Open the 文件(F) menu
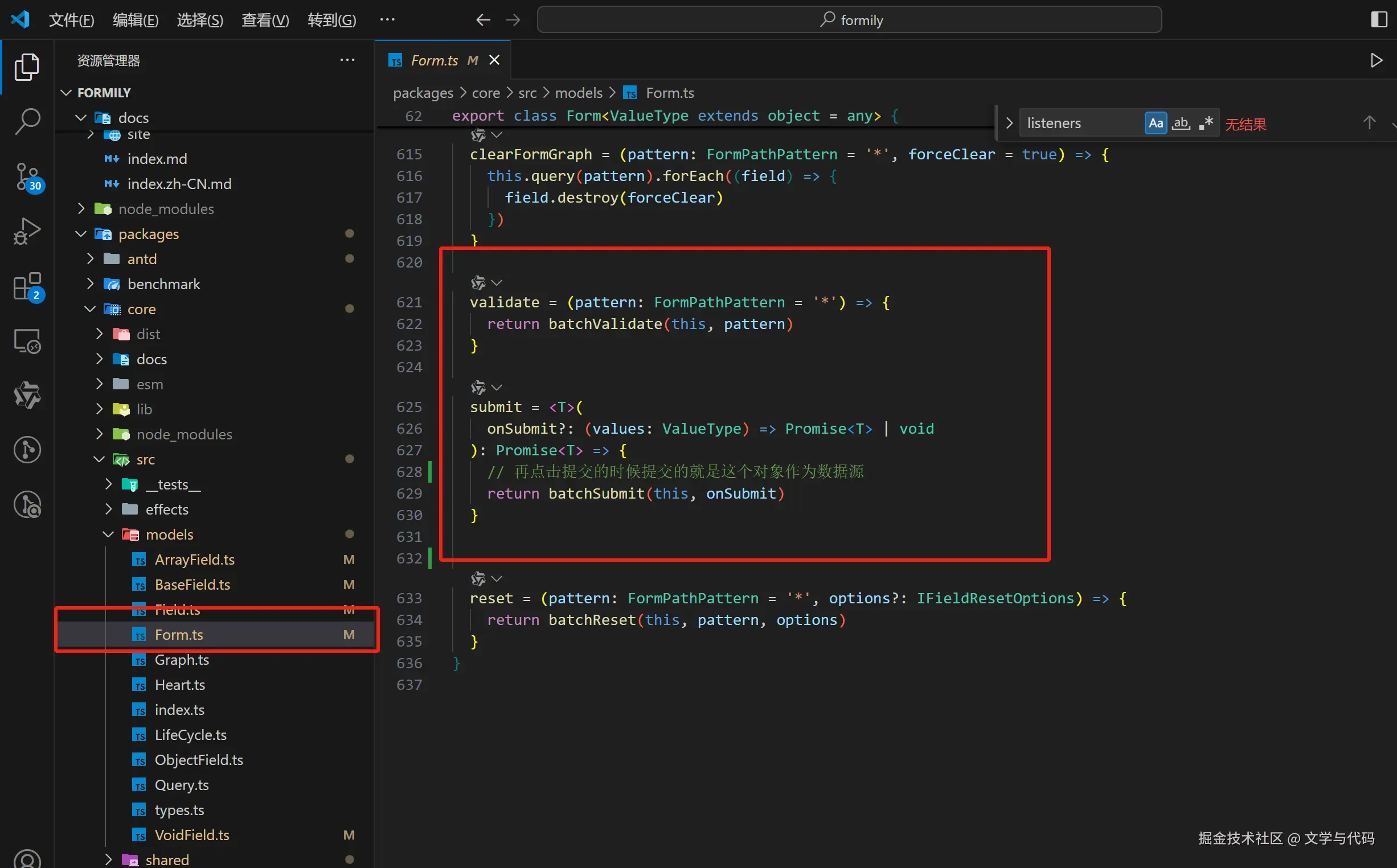Image resolution: width=1397 pixels, height=868 pixels. tap(71, 20)
